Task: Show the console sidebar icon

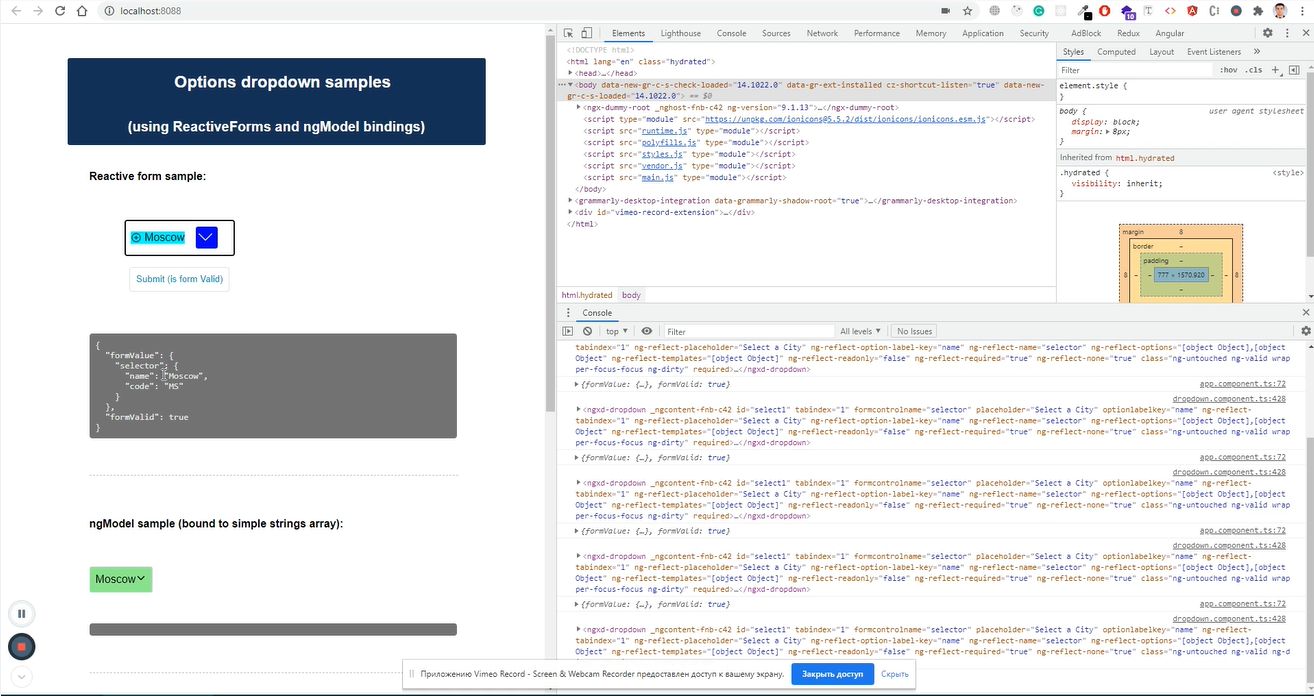Action: point(568,331)
